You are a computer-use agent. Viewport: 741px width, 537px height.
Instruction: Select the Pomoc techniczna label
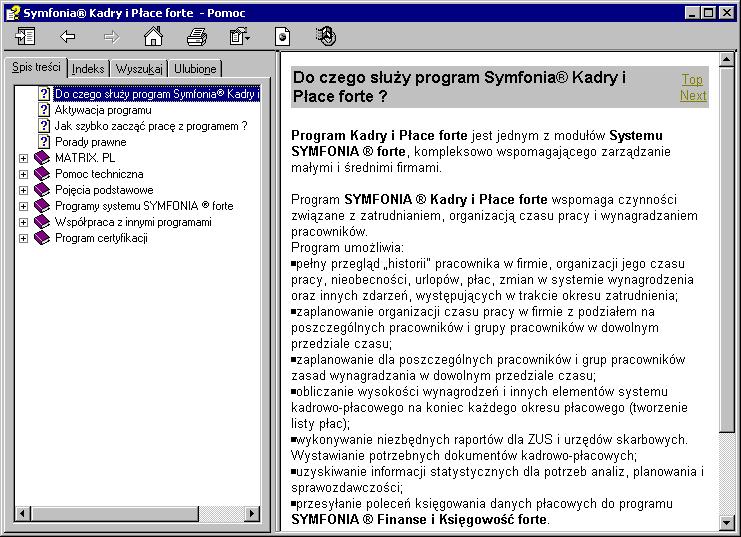[99, 174]
